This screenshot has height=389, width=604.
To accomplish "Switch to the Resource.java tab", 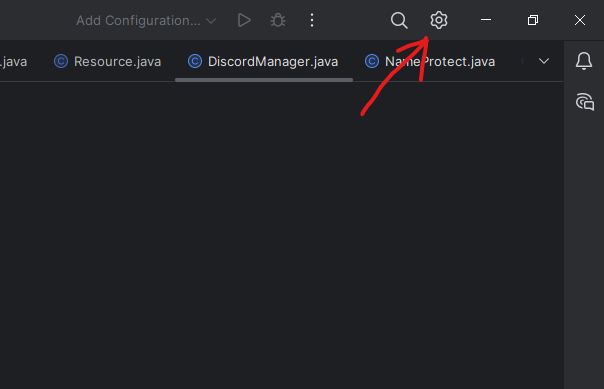I will click(x=107, y=62).
